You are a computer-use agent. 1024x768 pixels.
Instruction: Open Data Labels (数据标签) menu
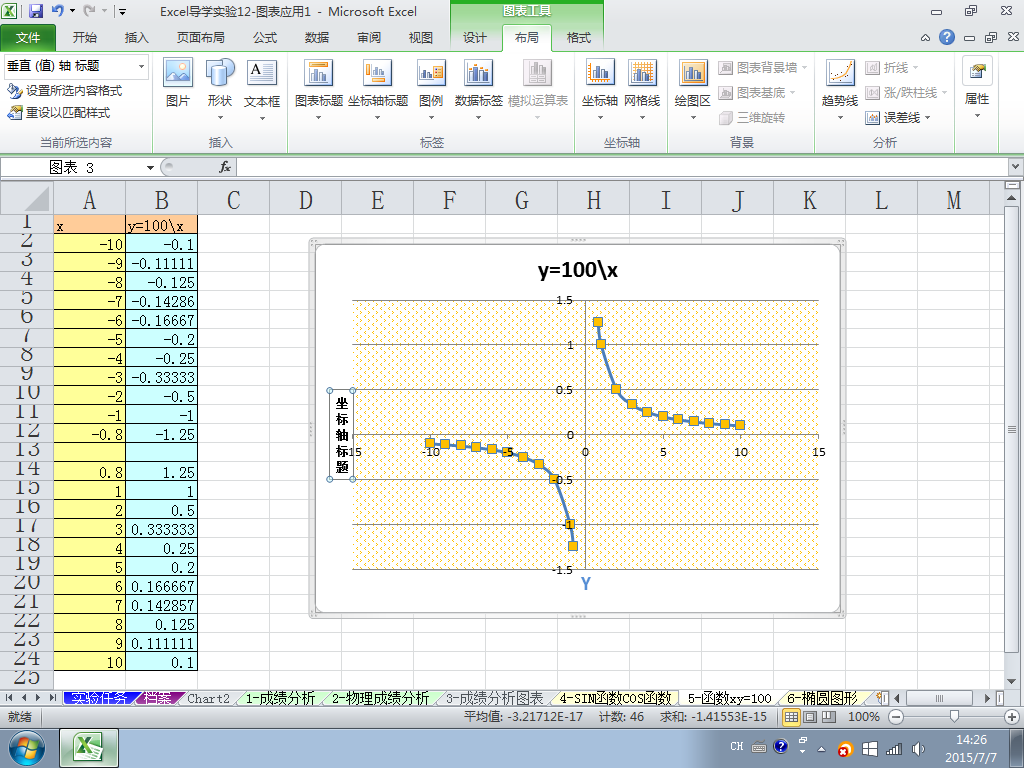pos(479,90)
